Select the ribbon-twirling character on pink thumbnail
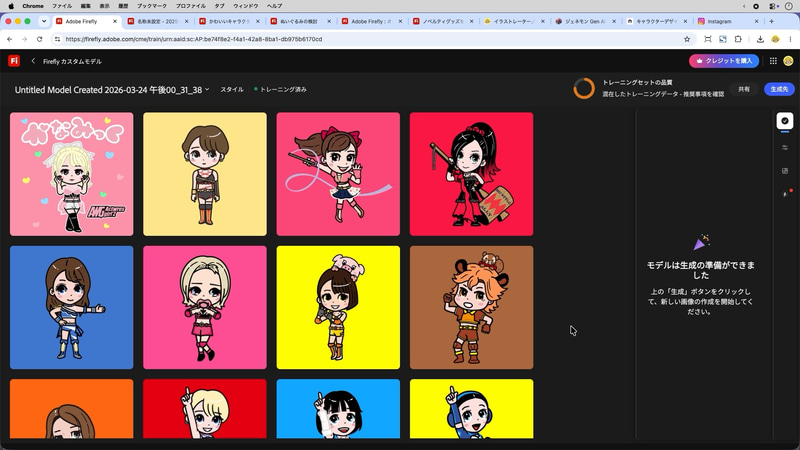The width and height of the screenshot is (800, 450). pyautogui.click(x=338, y=174)
